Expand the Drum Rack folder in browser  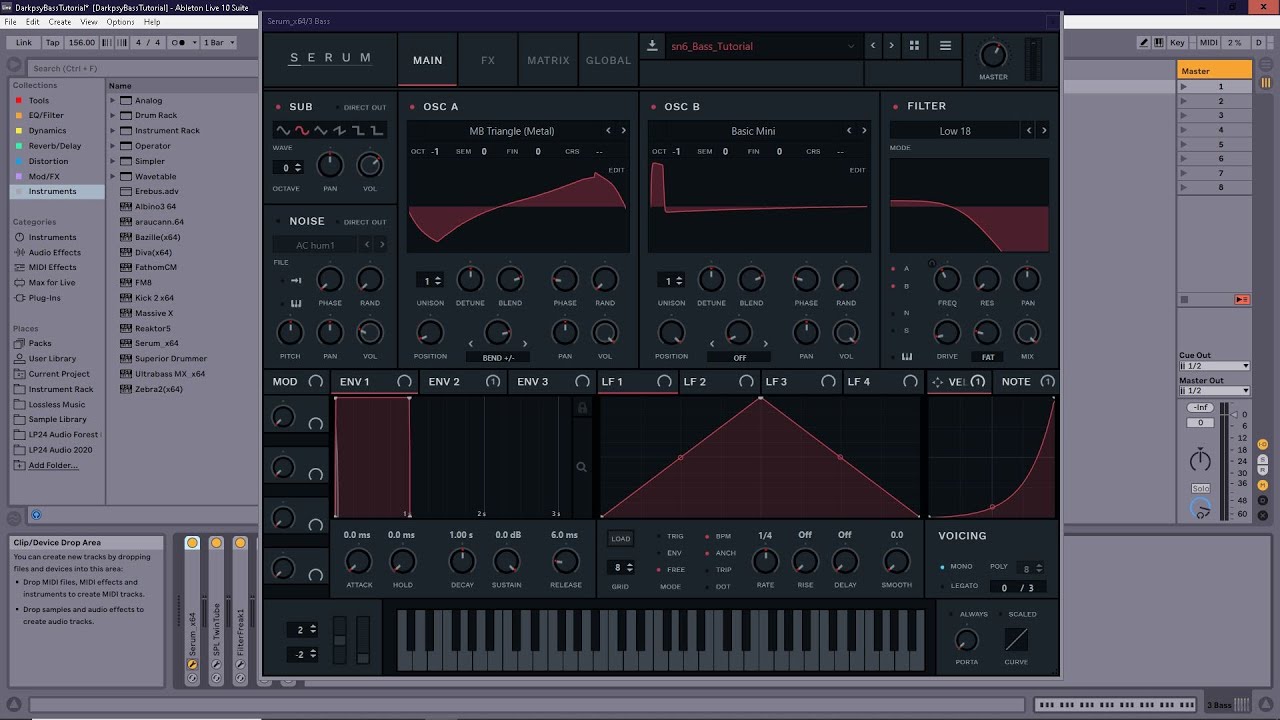click(x=113, y=115)
